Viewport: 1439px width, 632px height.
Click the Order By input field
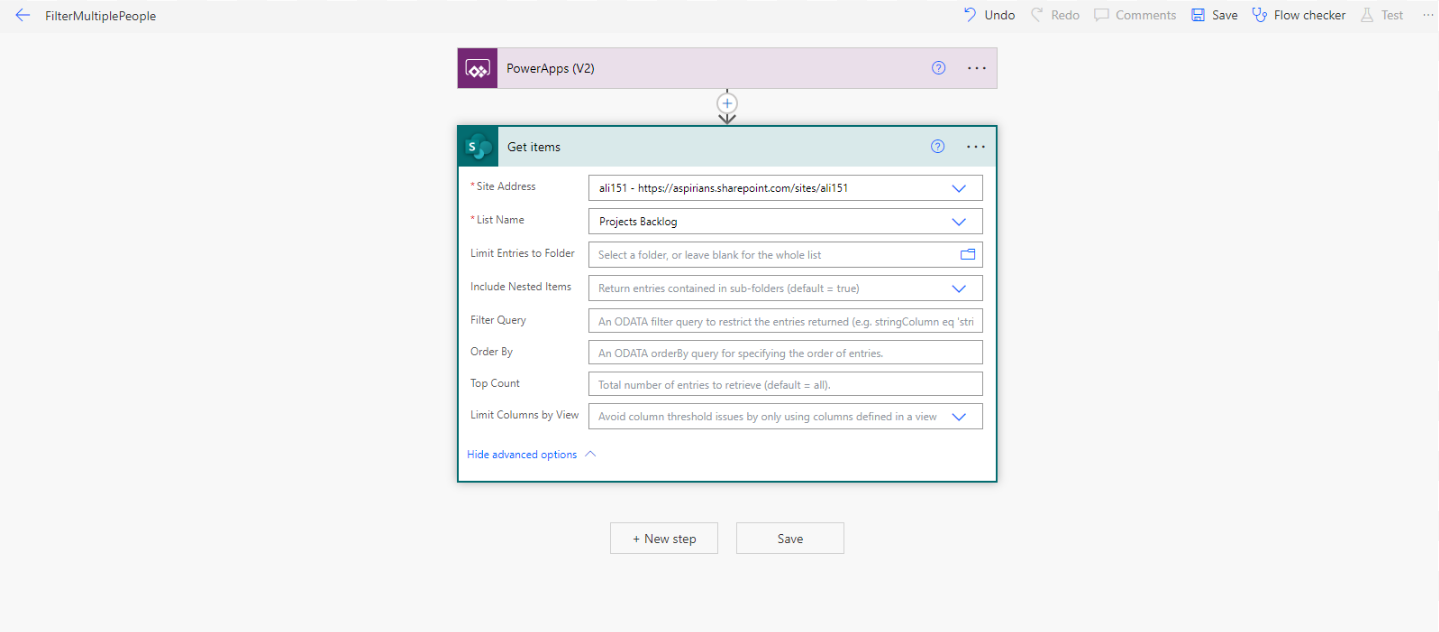click(x=785, y=353)
